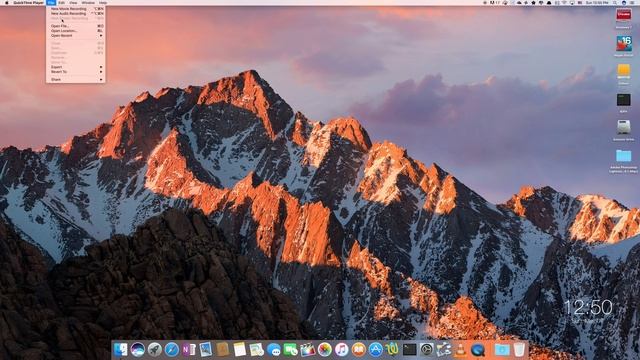Open the Window menu
This screenshot has width=640, height=360.
(x=88, y=2)
